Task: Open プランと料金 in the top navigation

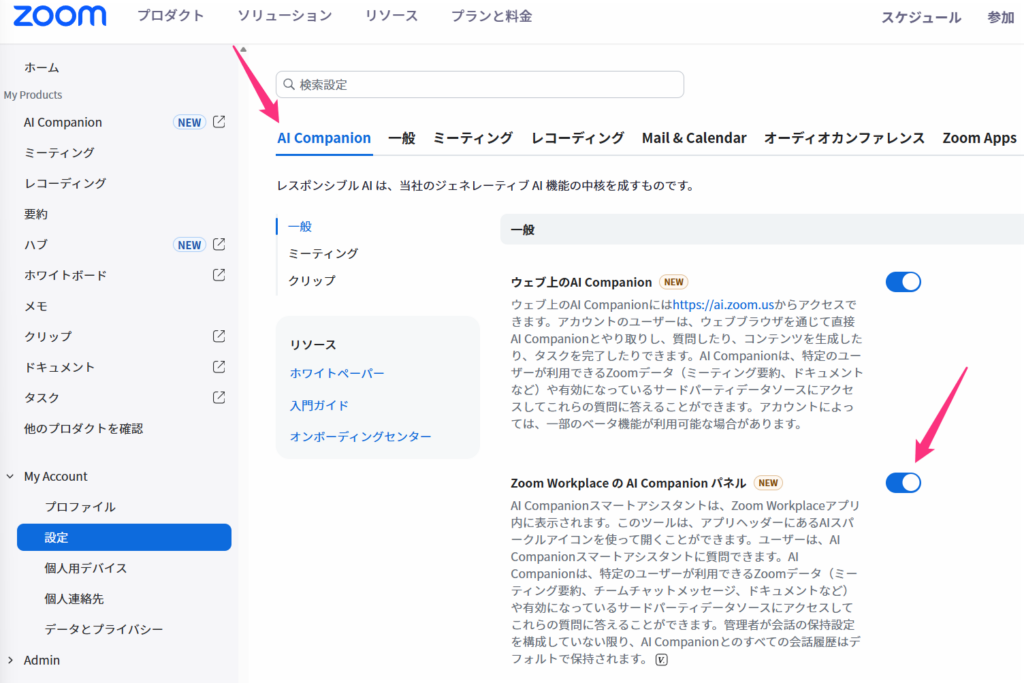Action: [x=491, y=16]
